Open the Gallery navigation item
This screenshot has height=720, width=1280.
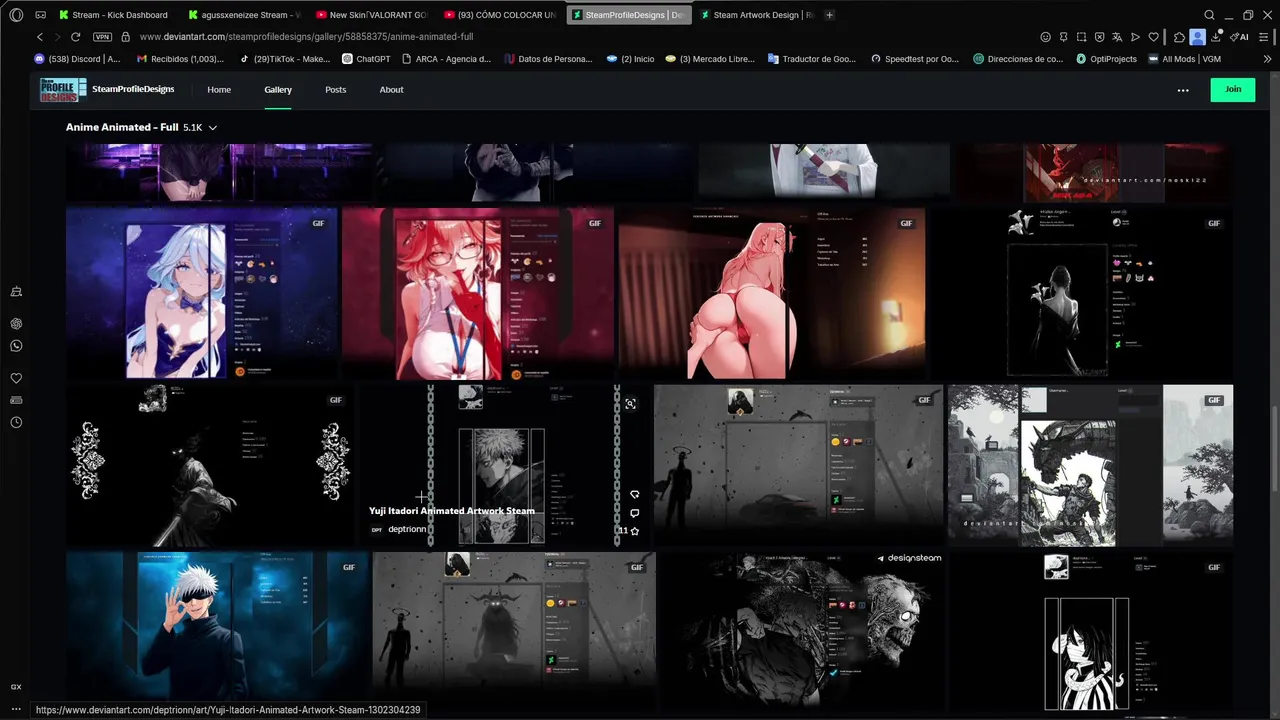(278, 89)
